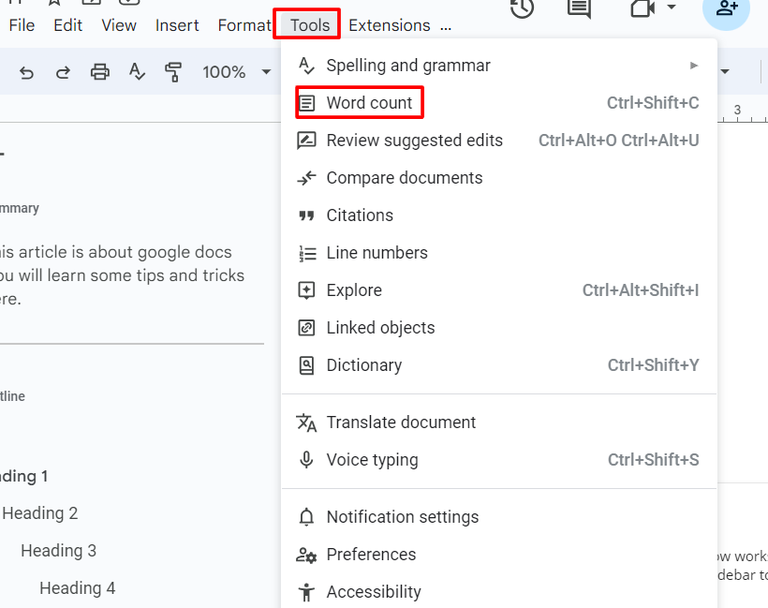Click the Tools menu

[x=310, y=25]
